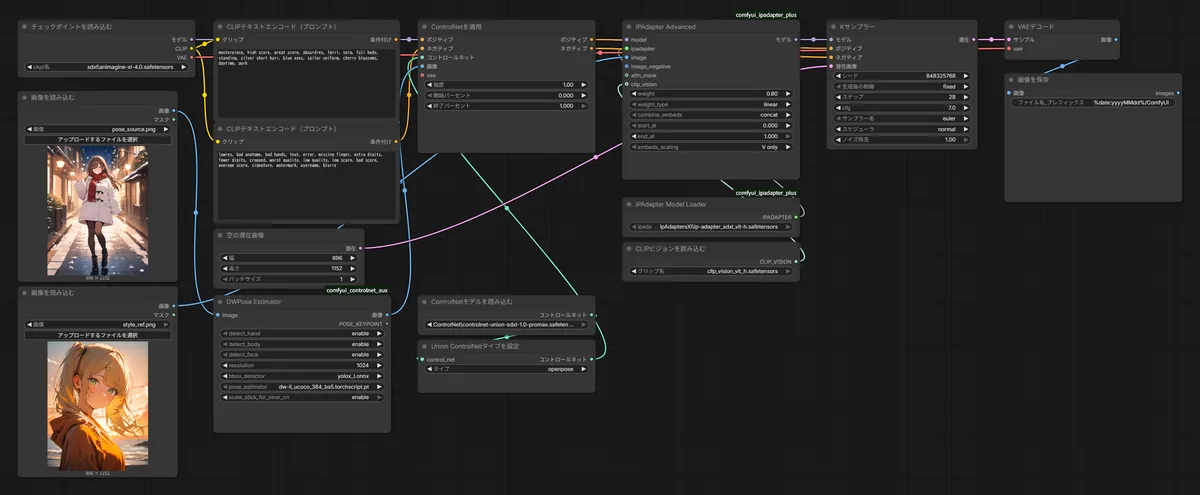Open the embeds_scaling V only dropdown
This screenshot has height=495, width=1200.
tap(709, 146)
